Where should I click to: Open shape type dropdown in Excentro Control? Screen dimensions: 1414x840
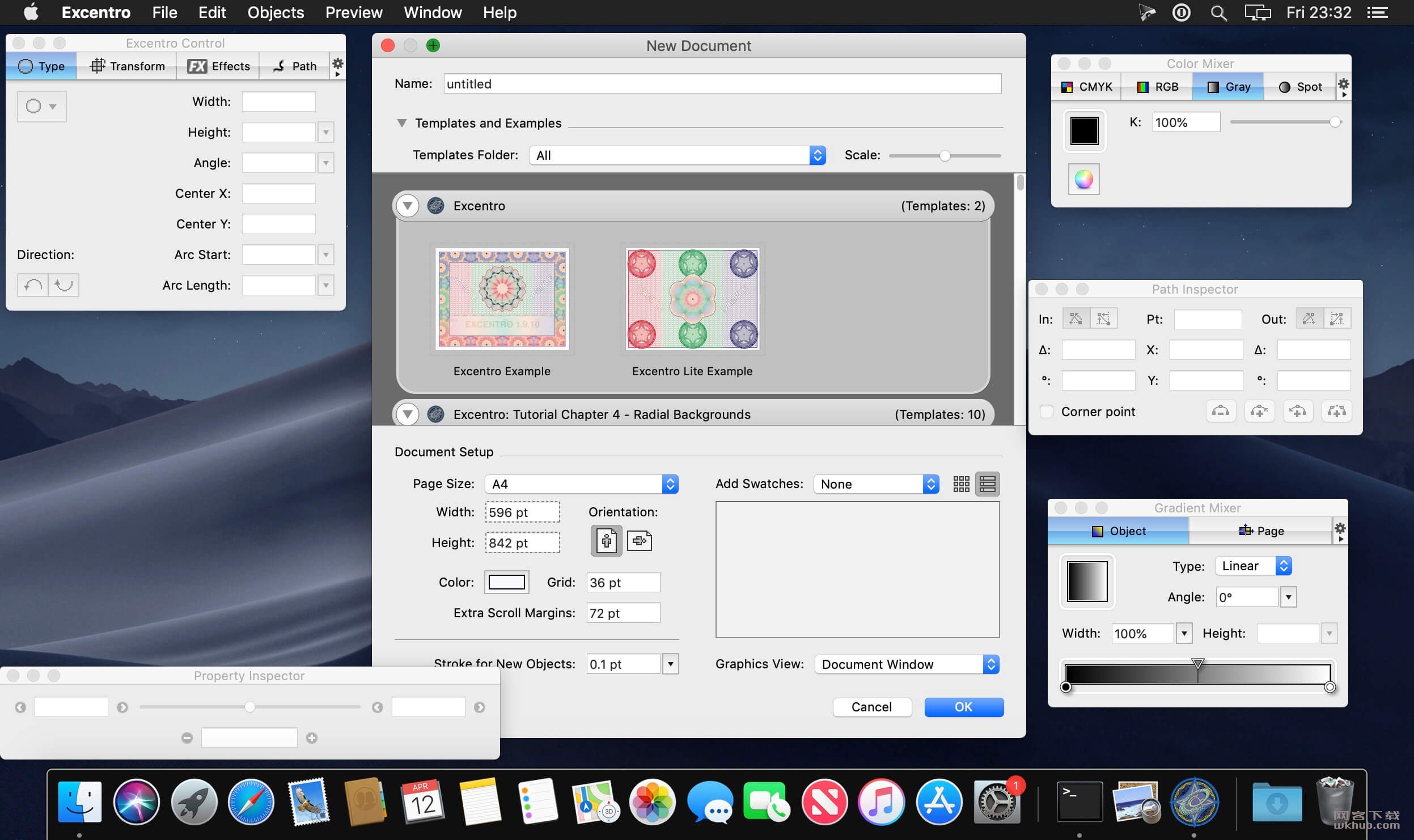(42, 106)
